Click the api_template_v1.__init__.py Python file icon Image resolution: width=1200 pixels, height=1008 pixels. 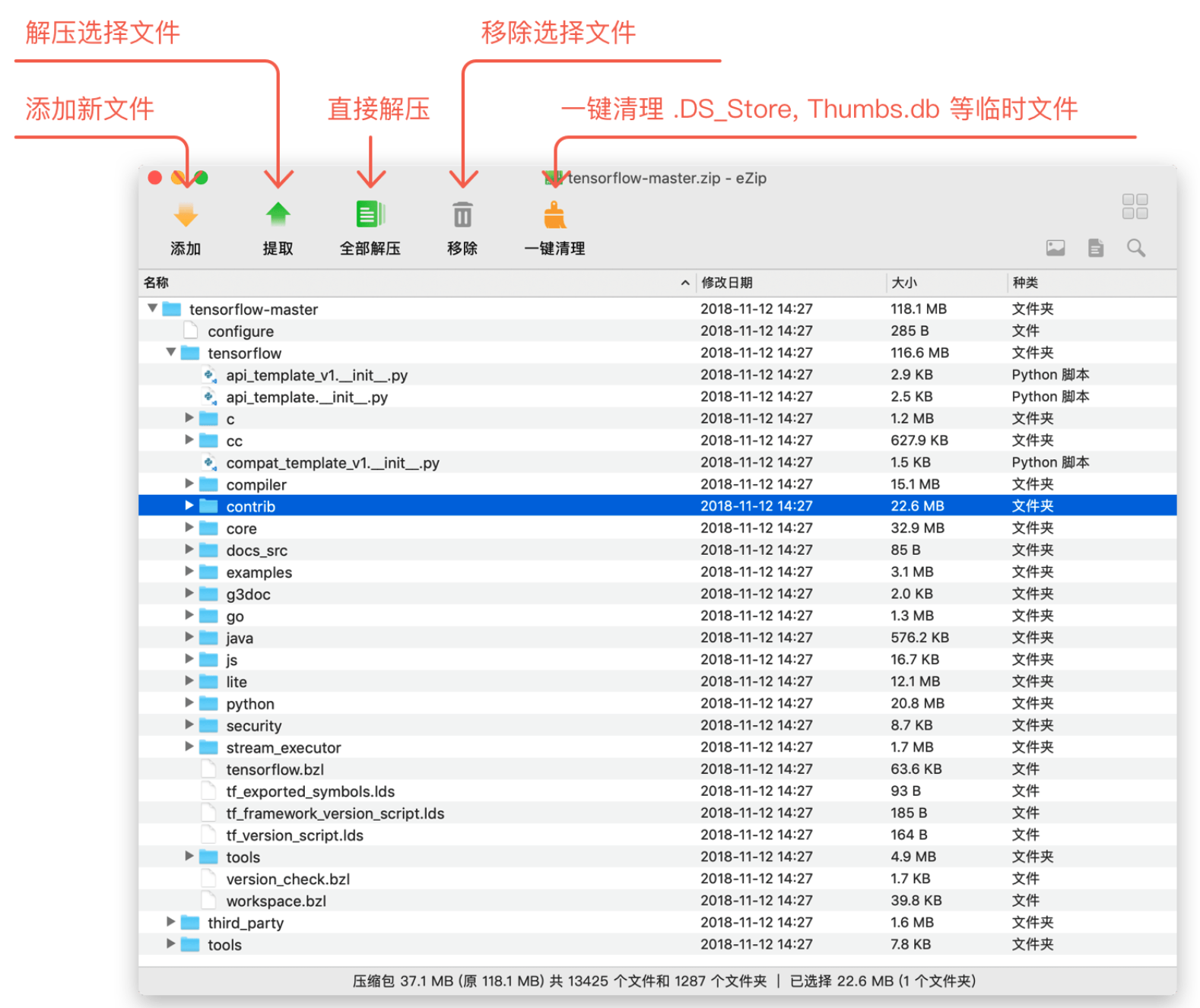tap(208, 375)
